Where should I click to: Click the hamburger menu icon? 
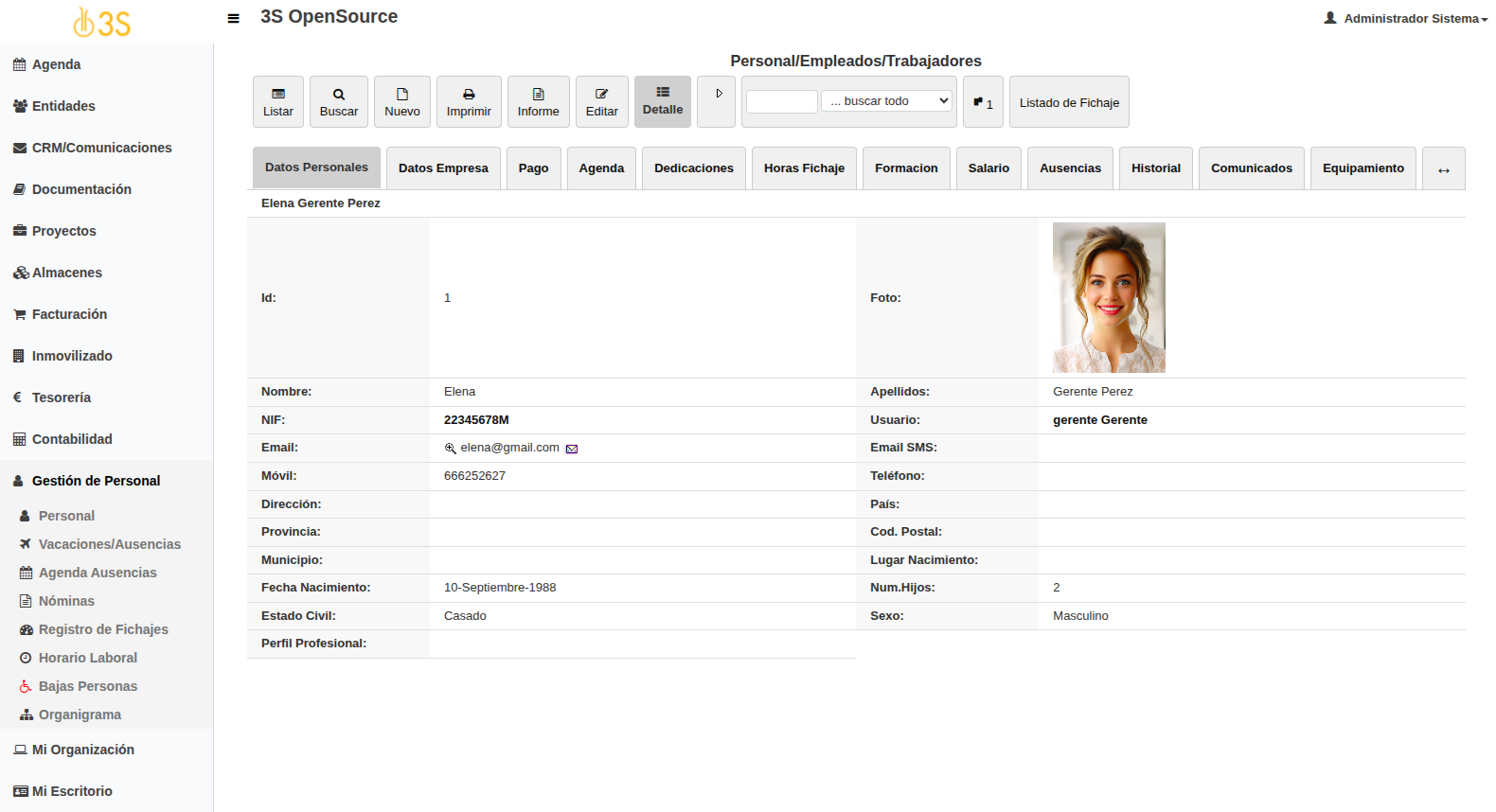233,18
